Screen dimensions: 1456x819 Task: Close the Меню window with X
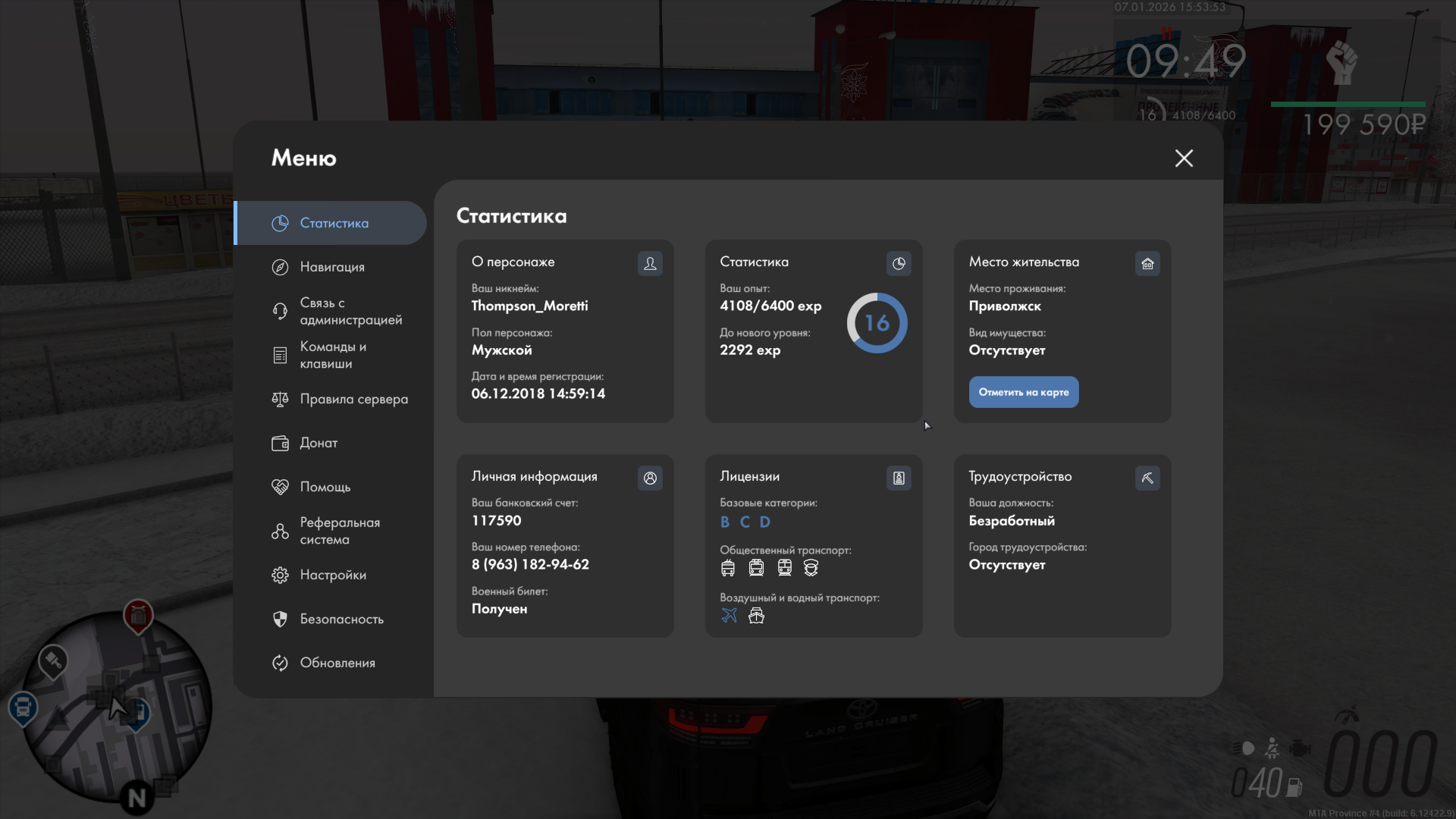click(x=1184, y=158)
